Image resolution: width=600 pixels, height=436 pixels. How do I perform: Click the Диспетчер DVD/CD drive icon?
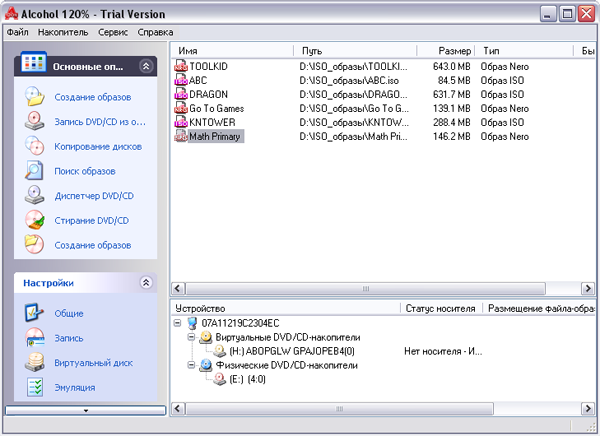point(34,196)
